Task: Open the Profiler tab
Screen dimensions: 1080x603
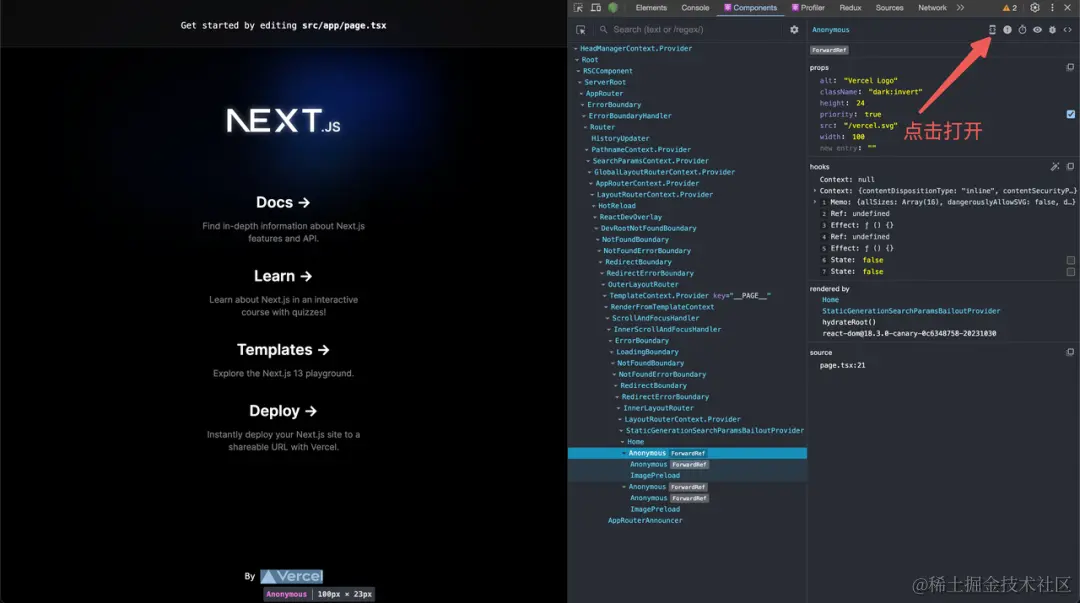Action: [808, 8]
